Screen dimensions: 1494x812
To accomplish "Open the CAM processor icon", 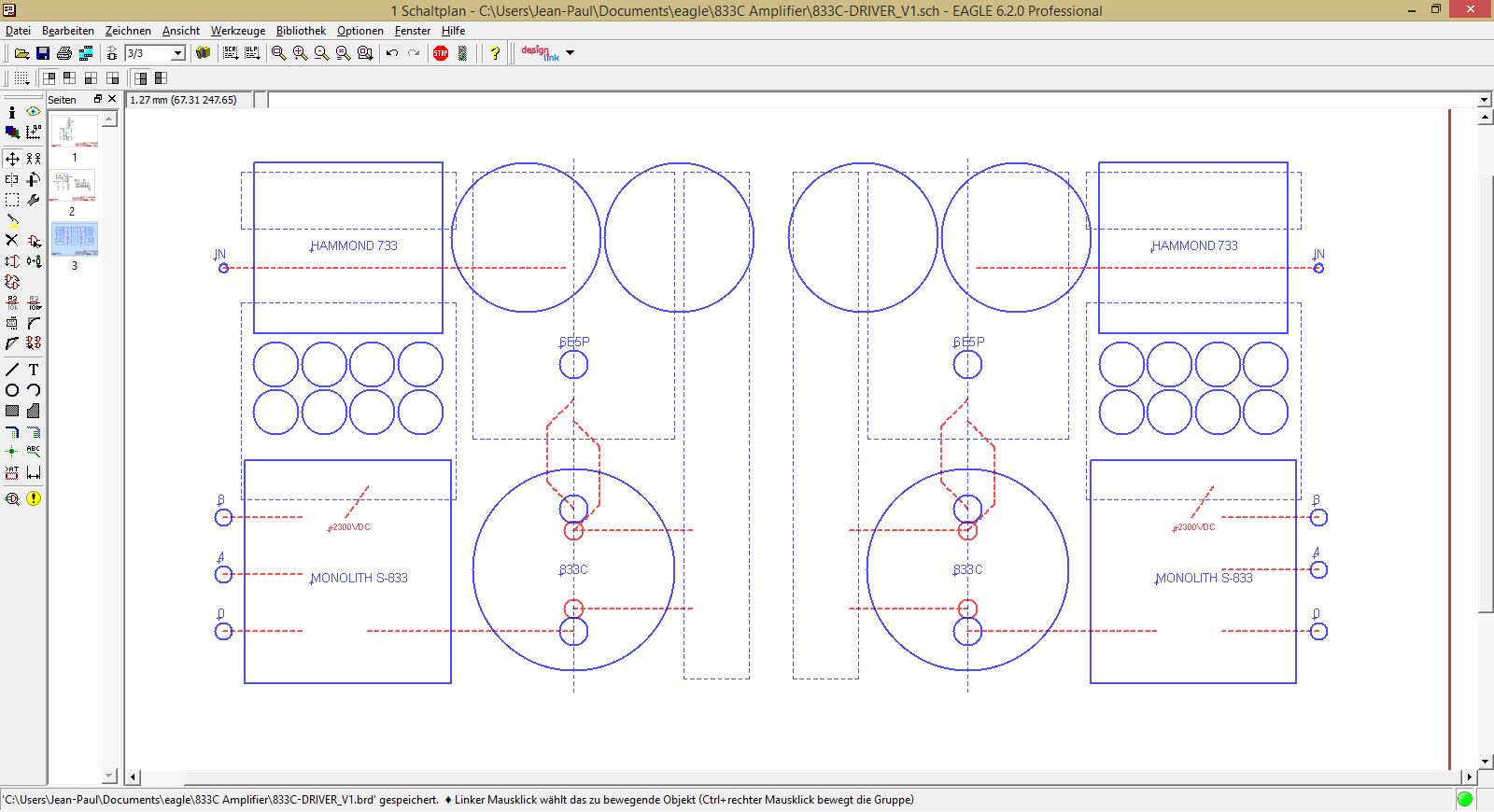I will [86, 53].
